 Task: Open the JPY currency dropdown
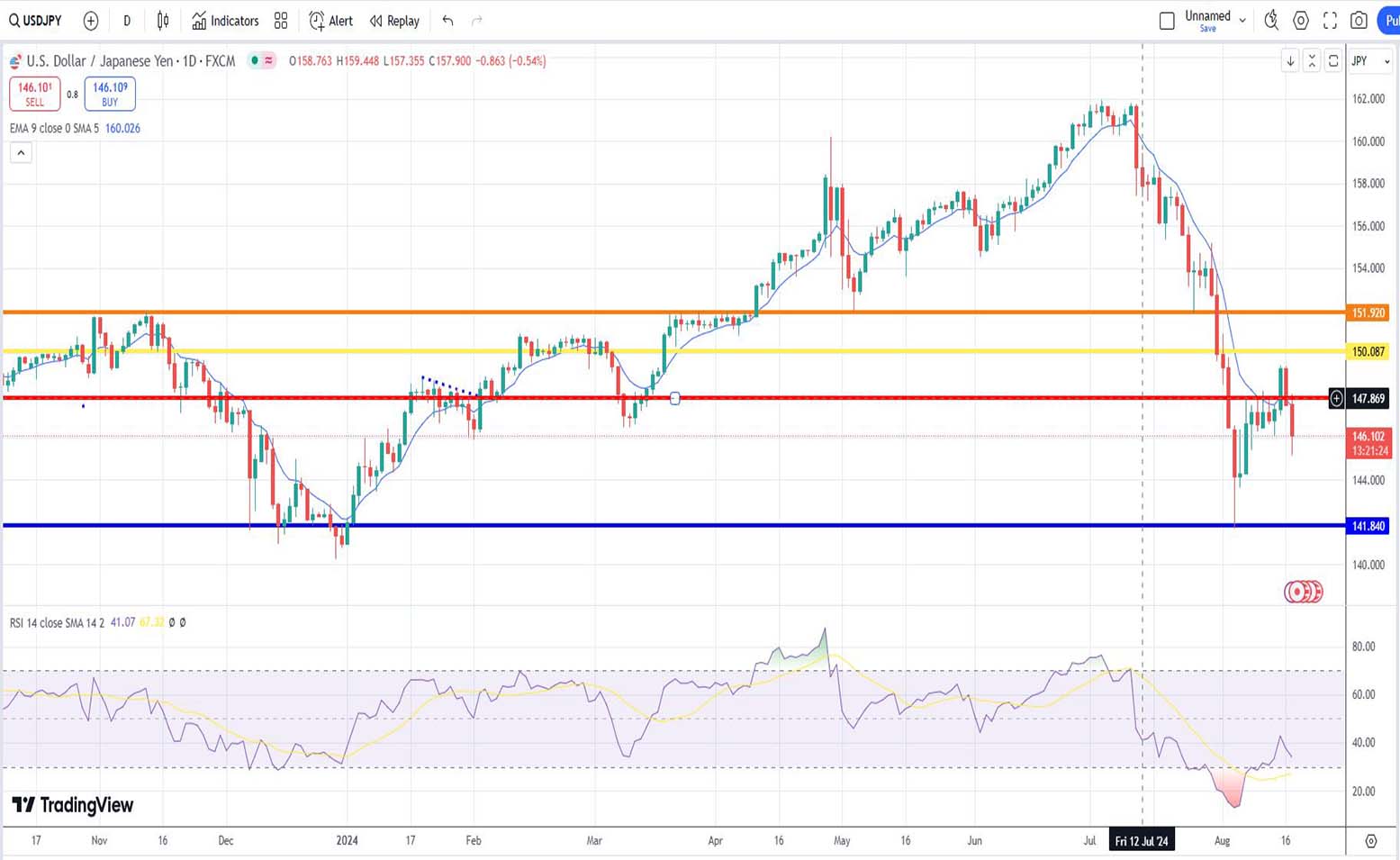(1371, 61)
